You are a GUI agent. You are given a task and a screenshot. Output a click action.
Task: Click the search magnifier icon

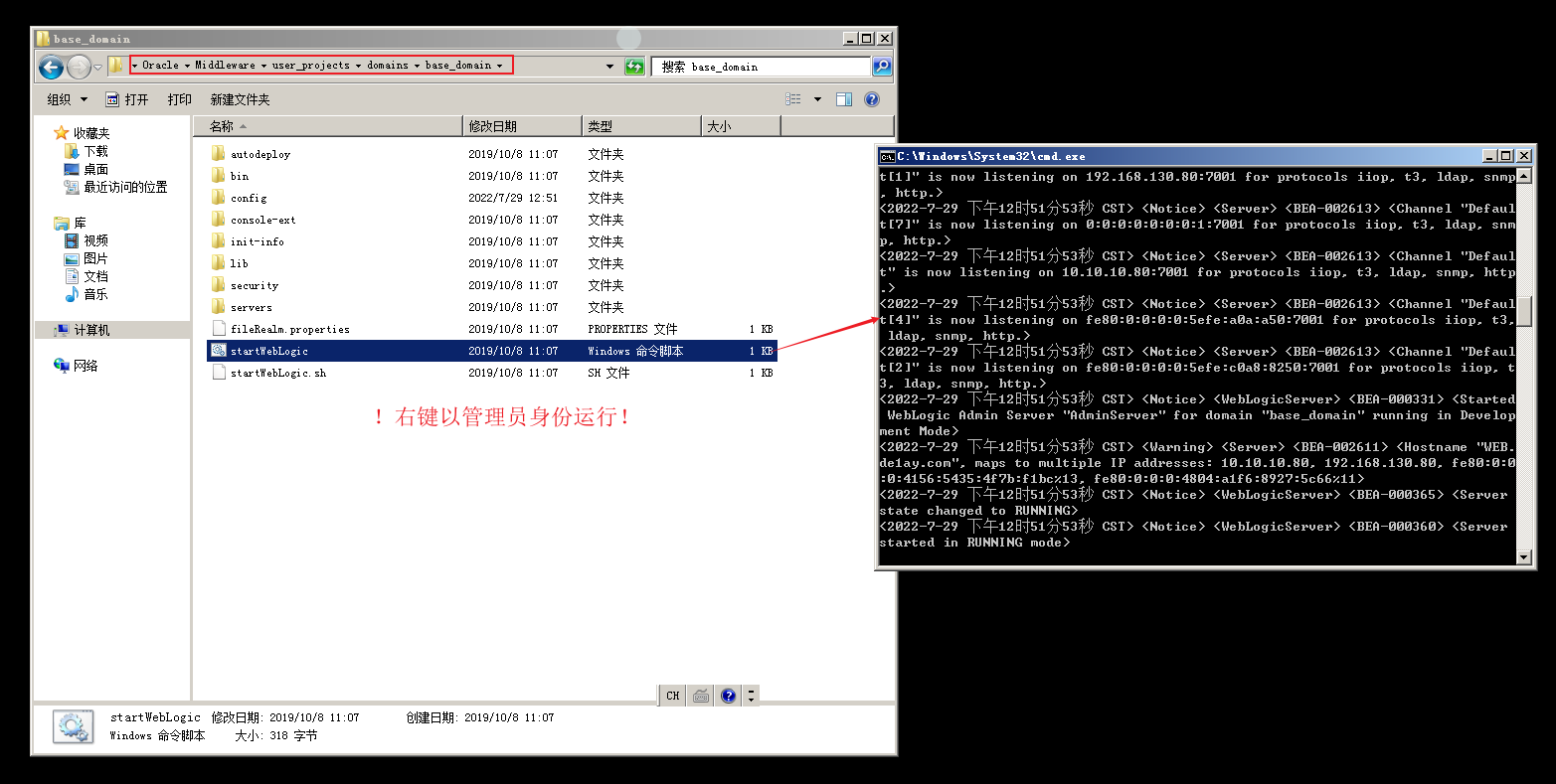pyautogui.click(x=881, y=67)
